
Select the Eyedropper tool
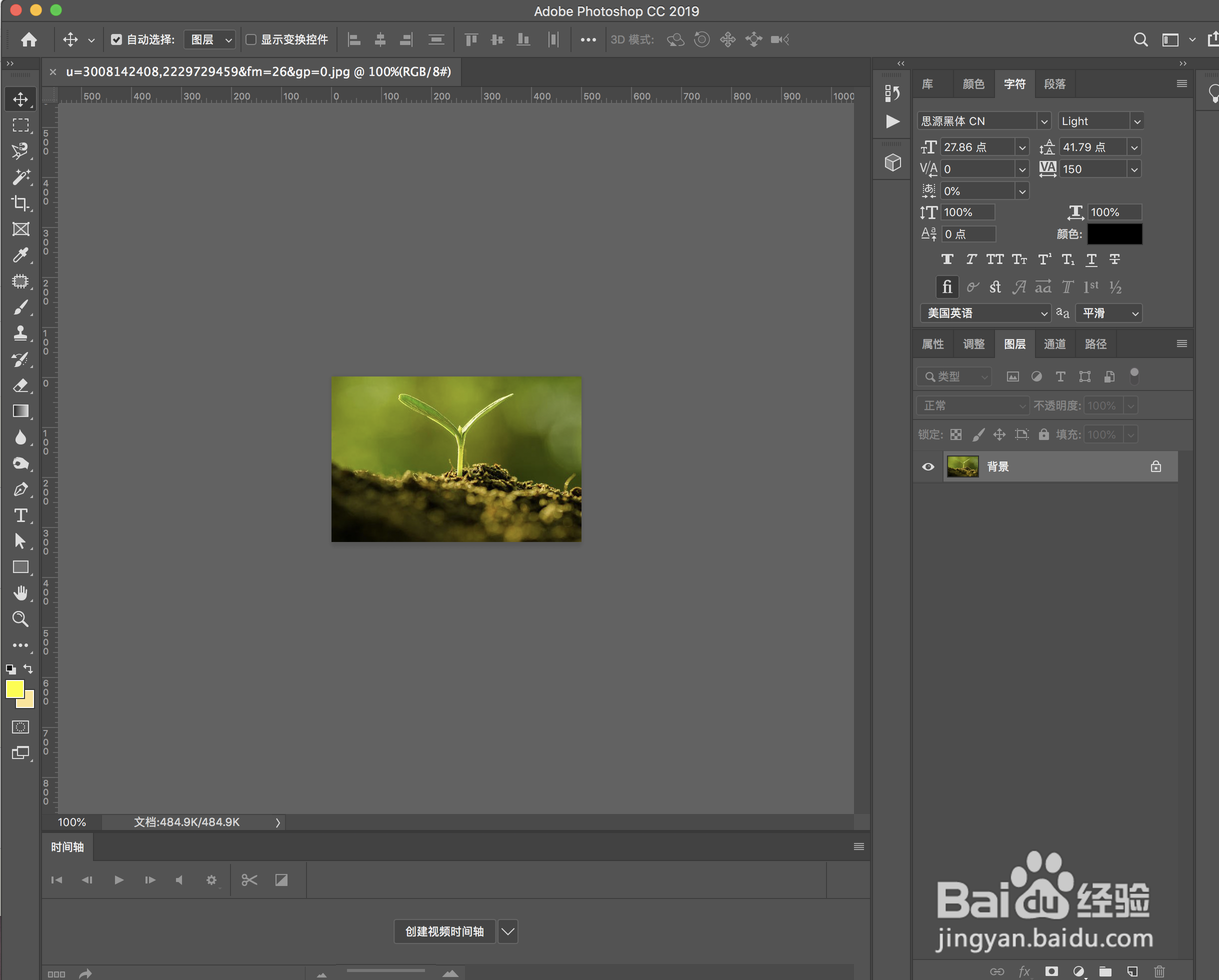[x=21, y=255]
